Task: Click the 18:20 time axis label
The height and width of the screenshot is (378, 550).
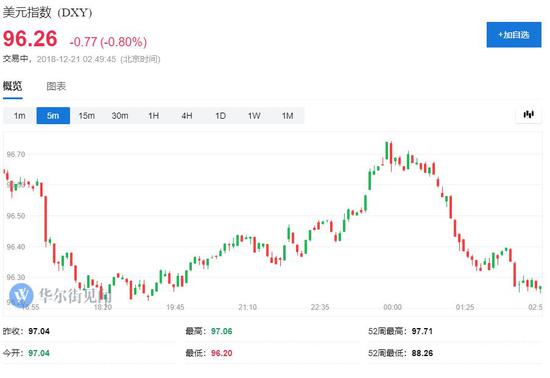Action: click(x=103, y=307)
